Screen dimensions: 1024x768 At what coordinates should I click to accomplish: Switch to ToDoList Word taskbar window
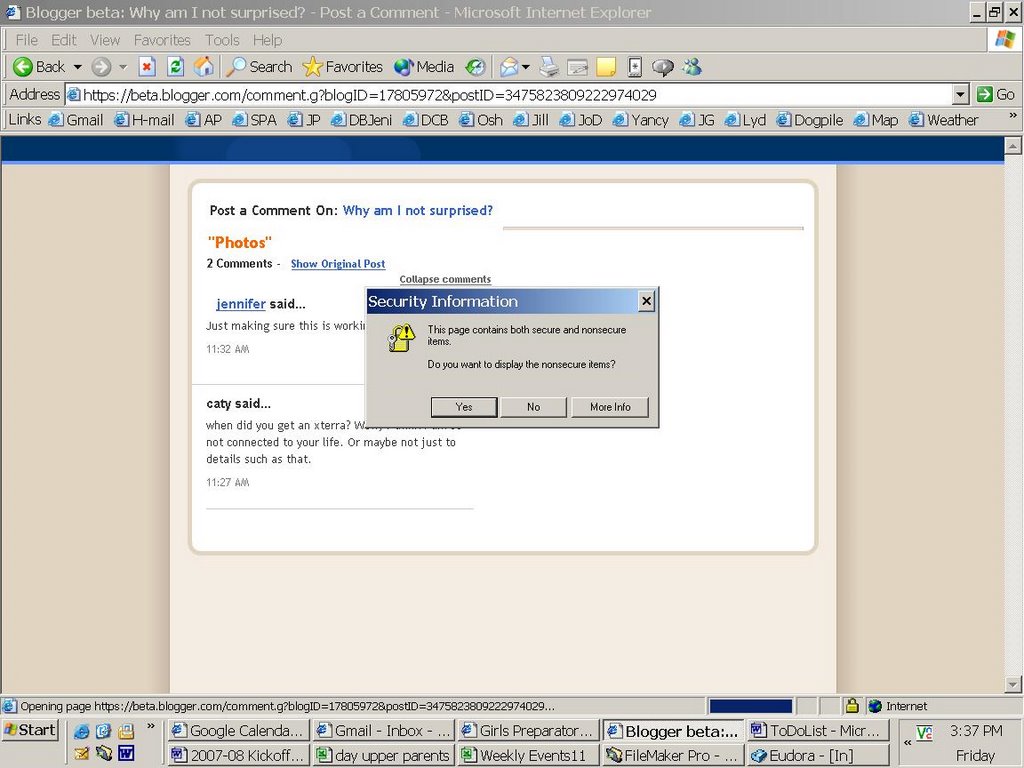(818, 731)
